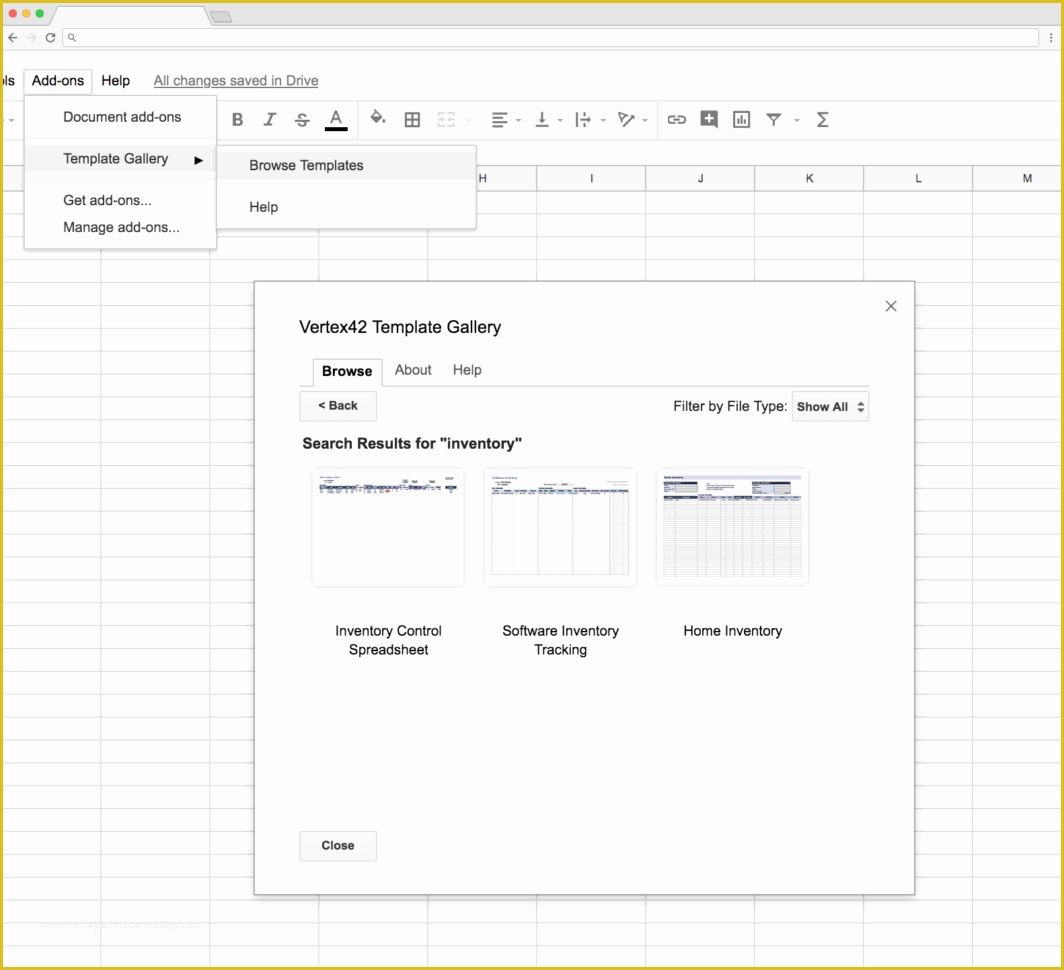Click the < Back button
1064x970 pixels.
click(338, 406)
